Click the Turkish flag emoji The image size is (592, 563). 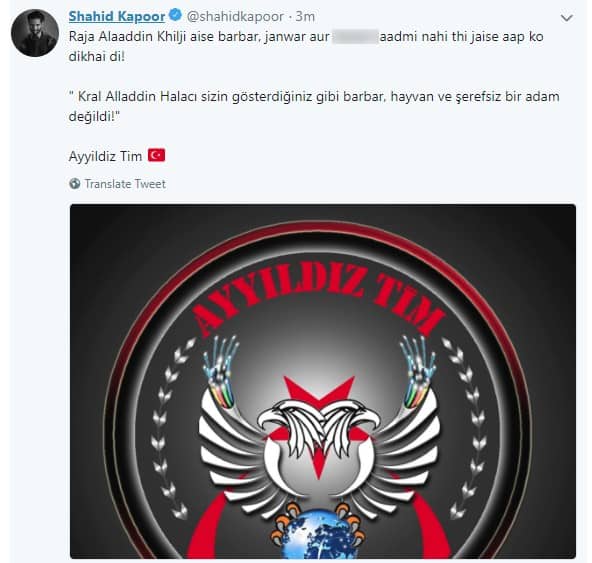click(x=156, y=155)
